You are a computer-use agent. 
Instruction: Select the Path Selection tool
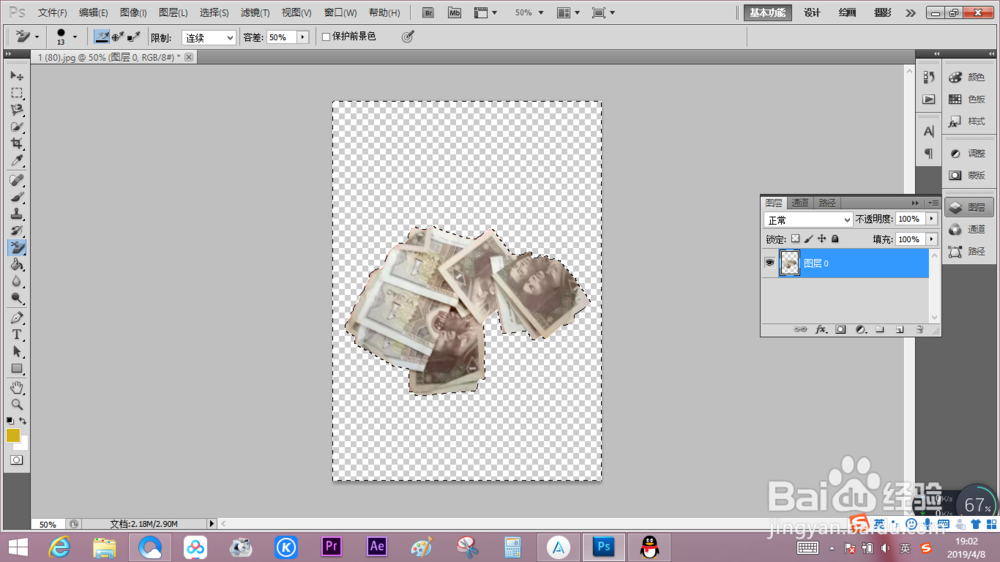pyautogui.click(x=17, y=351)
